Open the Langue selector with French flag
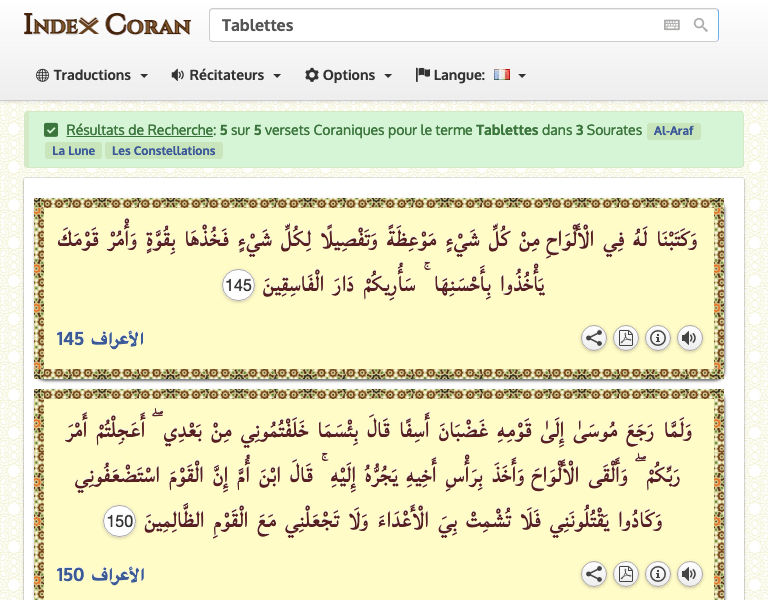Image resolution: width=768 pixels, height=600 pixels. pos(471,75)
